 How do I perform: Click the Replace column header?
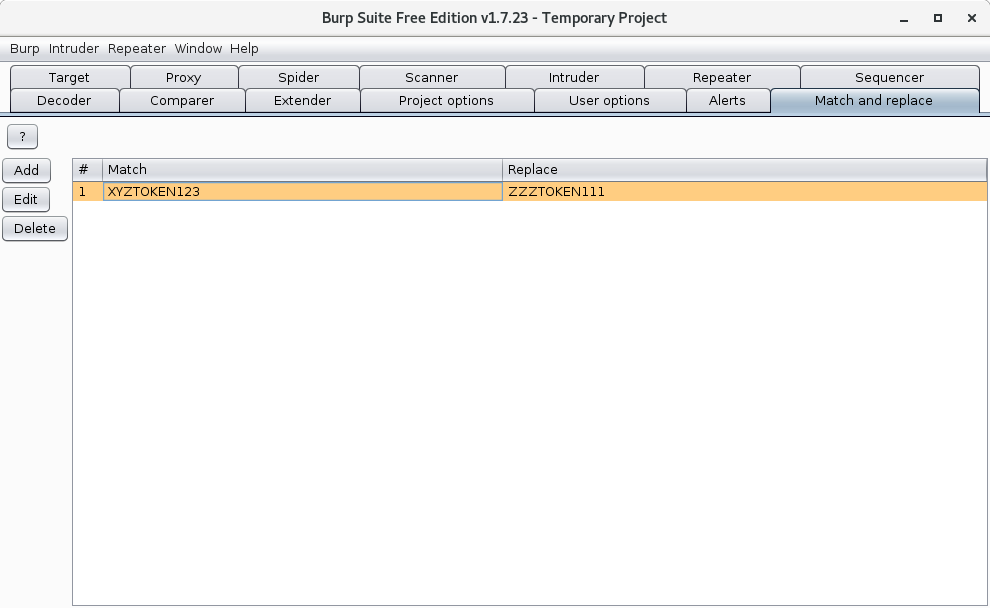pos(744,170)
